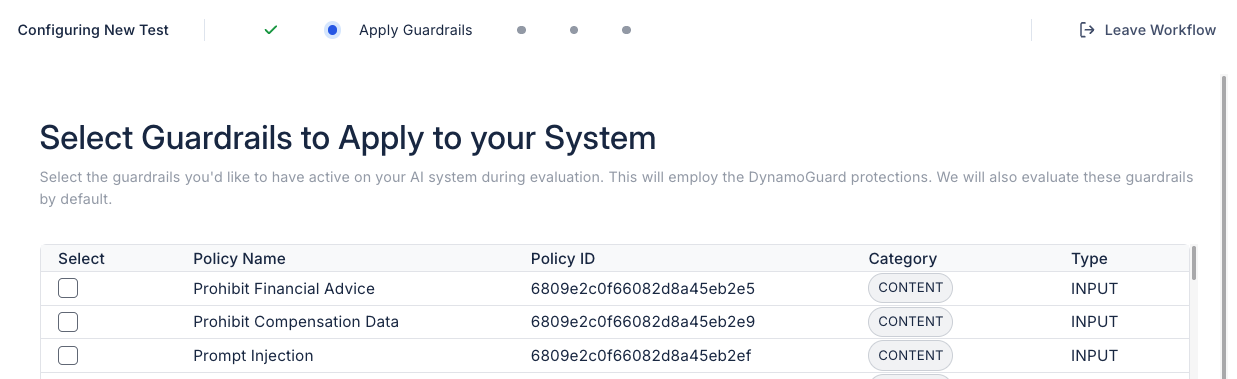1237x379 pixels.
Task: Click the CONTENT badge for Prohibit Financial Advice
Action: 910,288
